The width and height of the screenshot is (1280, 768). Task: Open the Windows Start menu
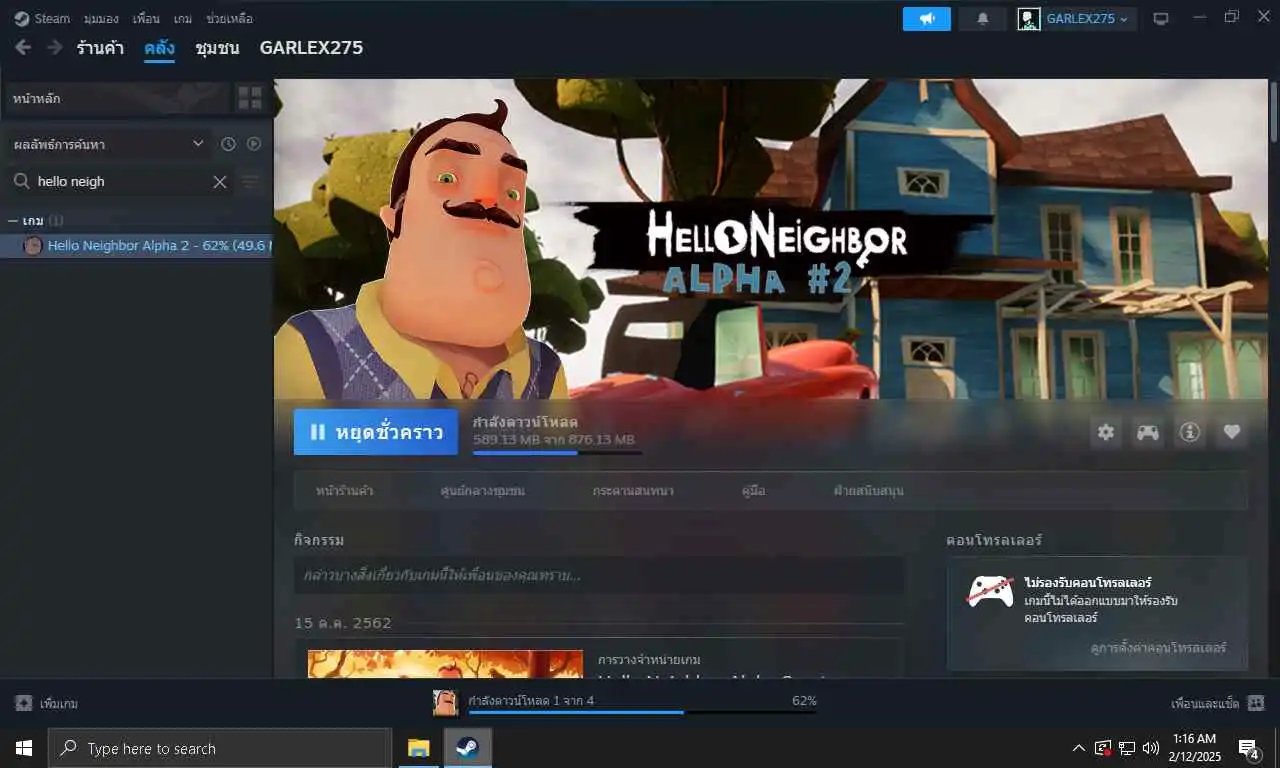click(24, 748)
